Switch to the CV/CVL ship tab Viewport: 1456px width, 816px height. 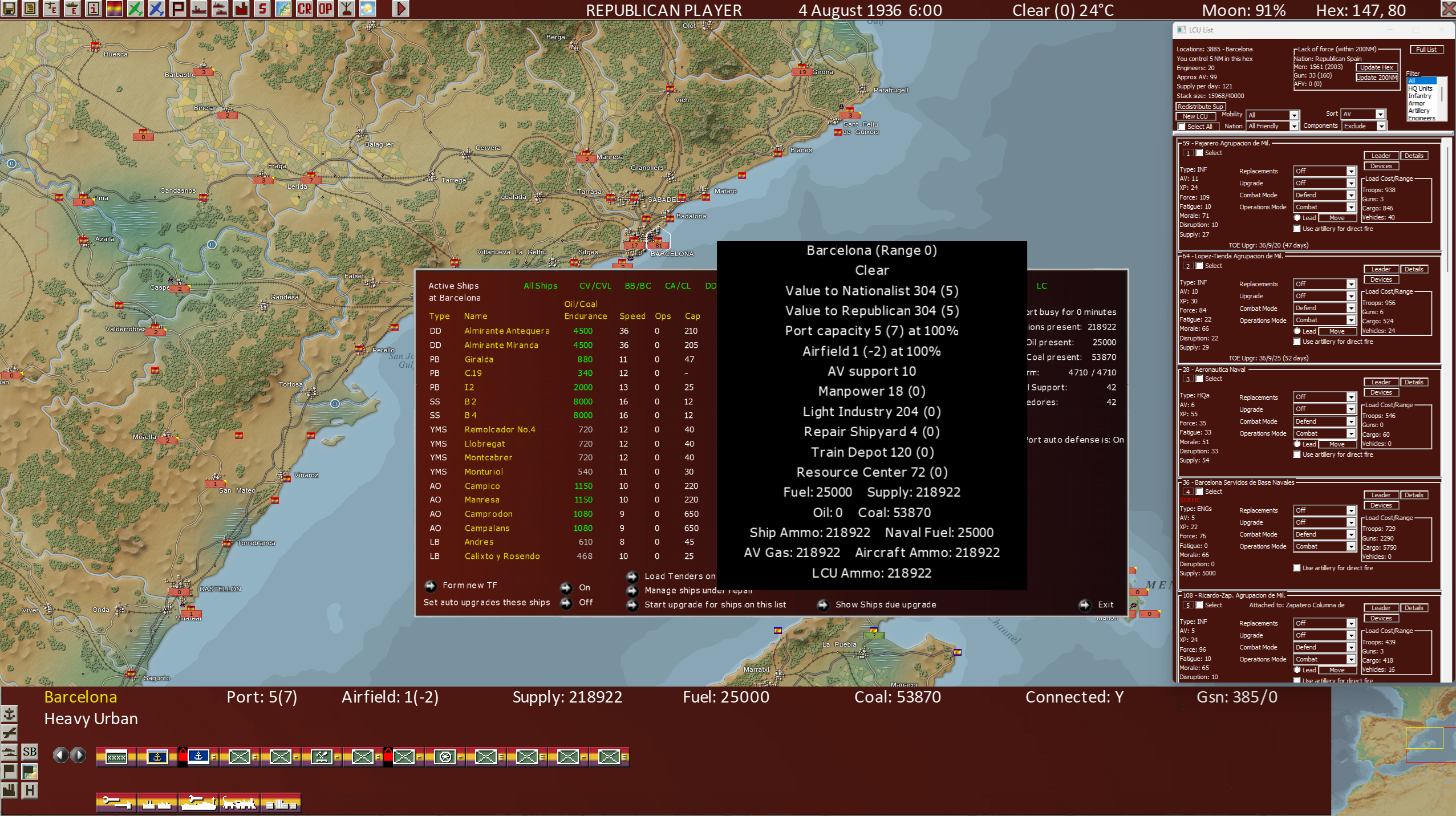pyautogui.click(x=595, y=286)
